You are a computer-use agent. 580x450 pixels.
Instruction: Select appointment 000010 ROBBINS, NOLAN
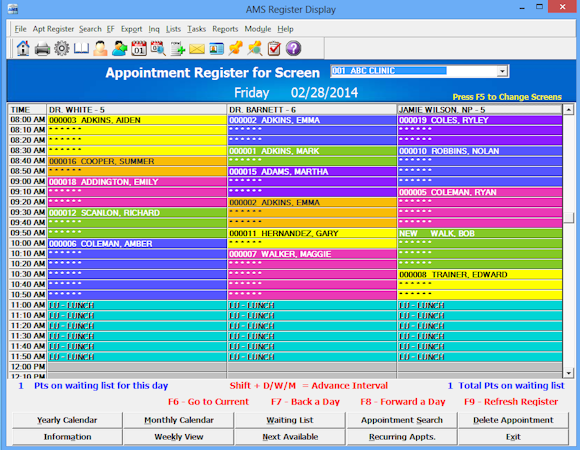pos(480,151)
